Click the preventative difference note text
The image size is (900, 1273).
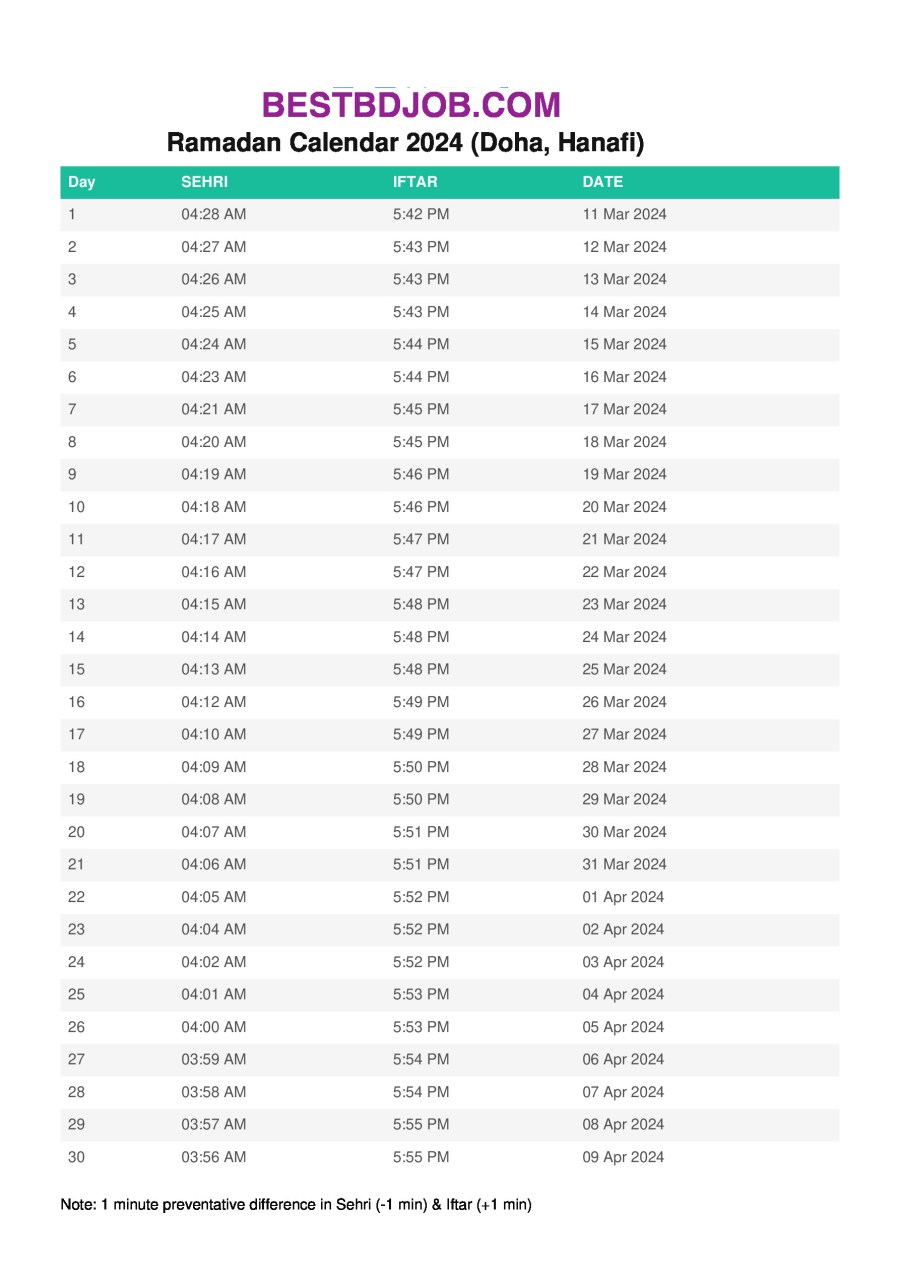(x=296, y=1205)
